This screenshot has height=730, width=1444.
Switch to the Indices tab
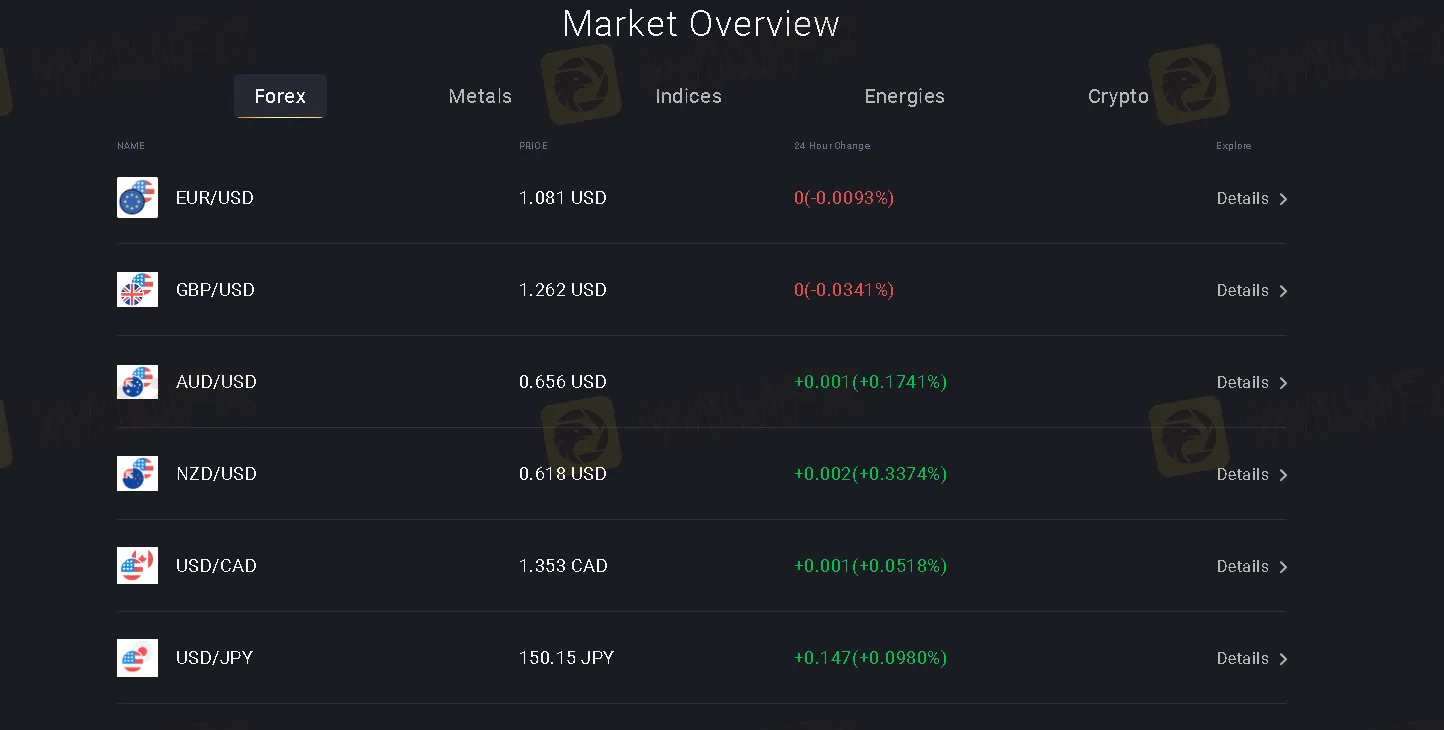[688, 96]
